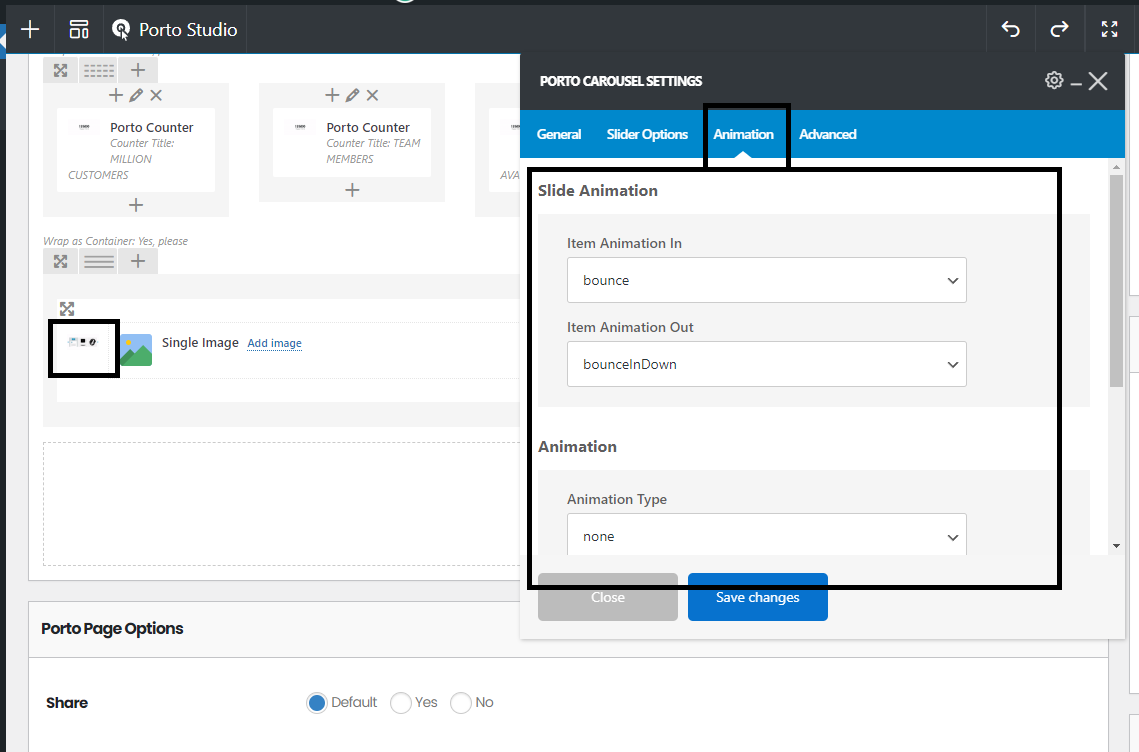The image size is (1139, 752).
Task: Select the Default Share radio button
Action: (317, 703)
